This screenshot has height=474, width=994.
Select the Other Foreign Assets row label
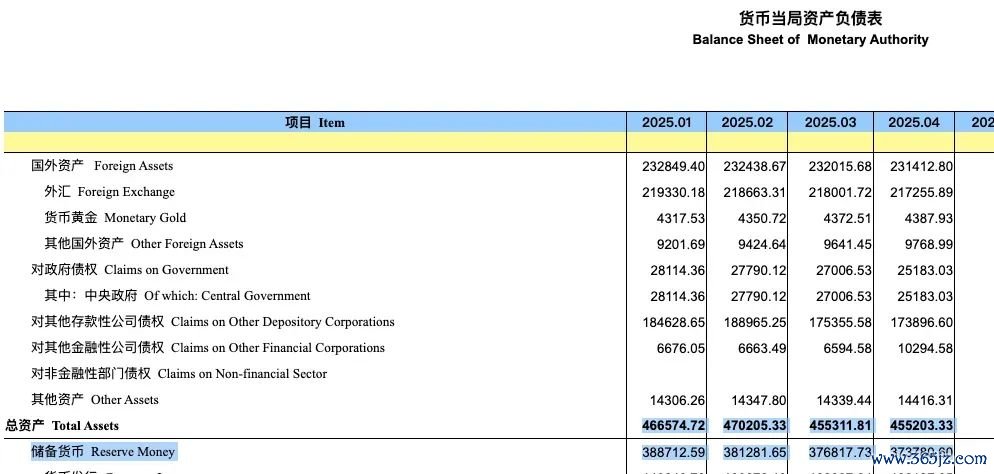(144, 244)
